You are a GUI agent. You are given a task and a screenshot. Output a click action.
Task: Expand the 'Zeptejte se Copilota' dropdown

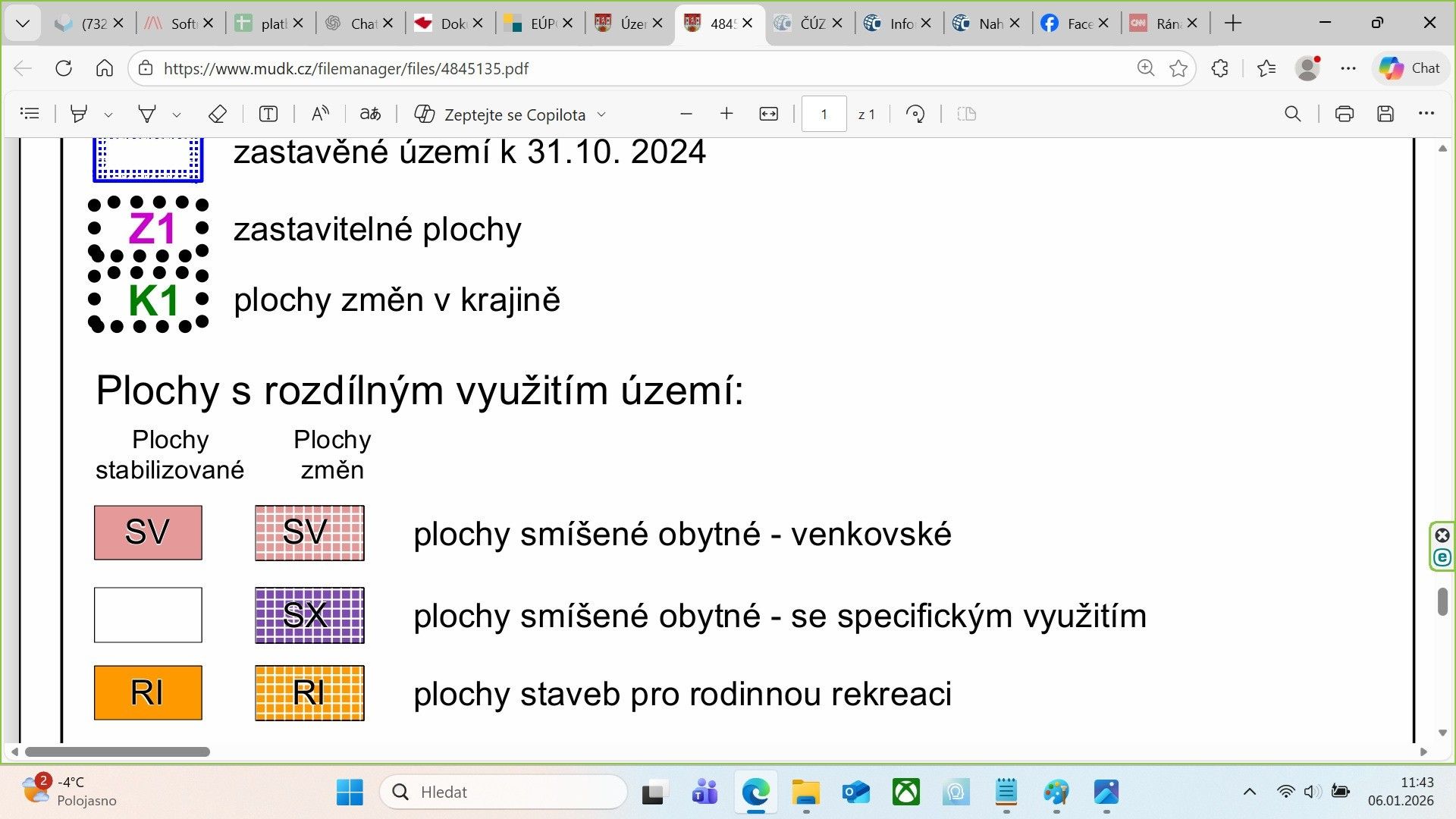coord(601,114)
